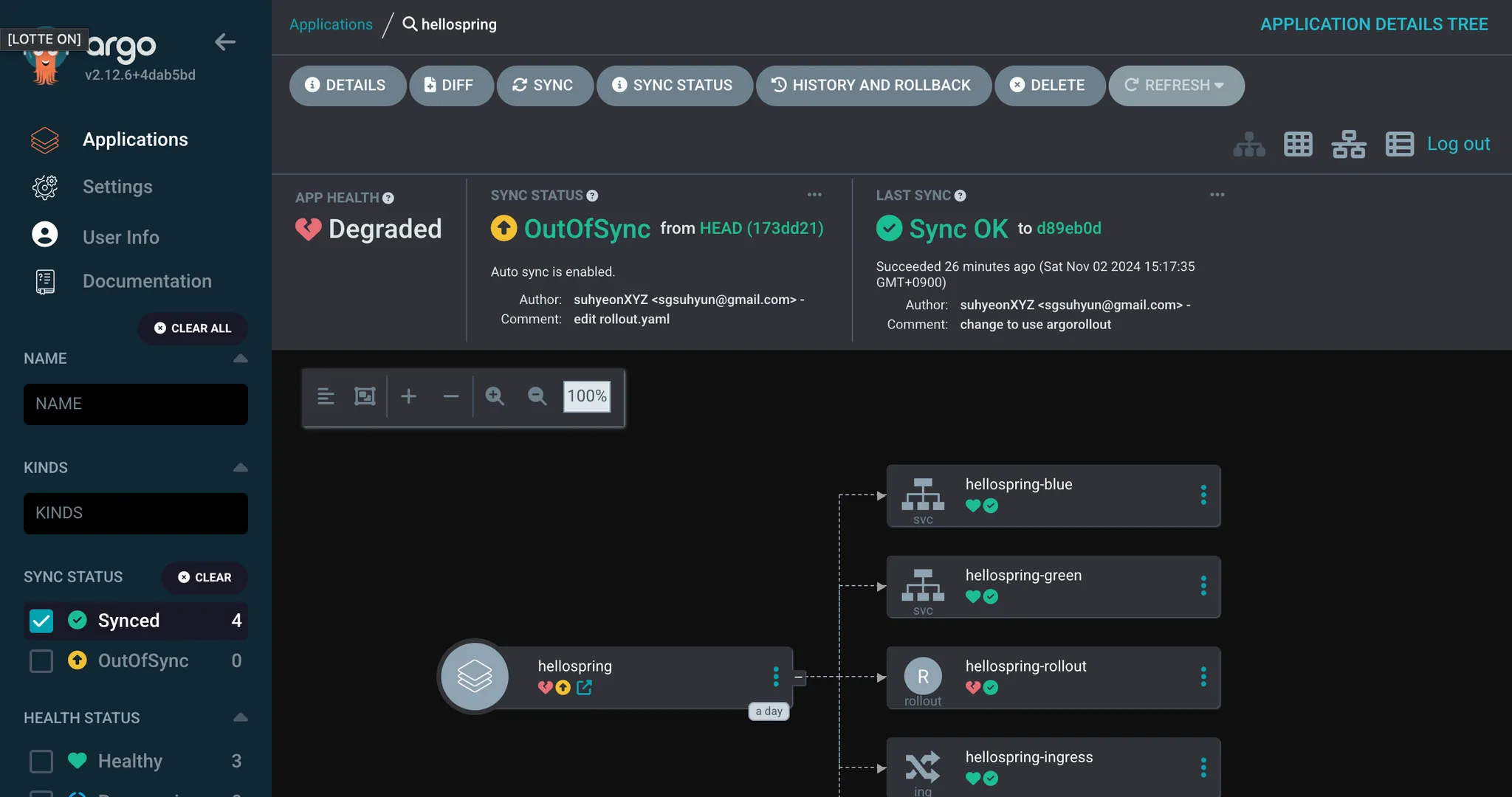Open hellospring external link icon

[584, 688]
